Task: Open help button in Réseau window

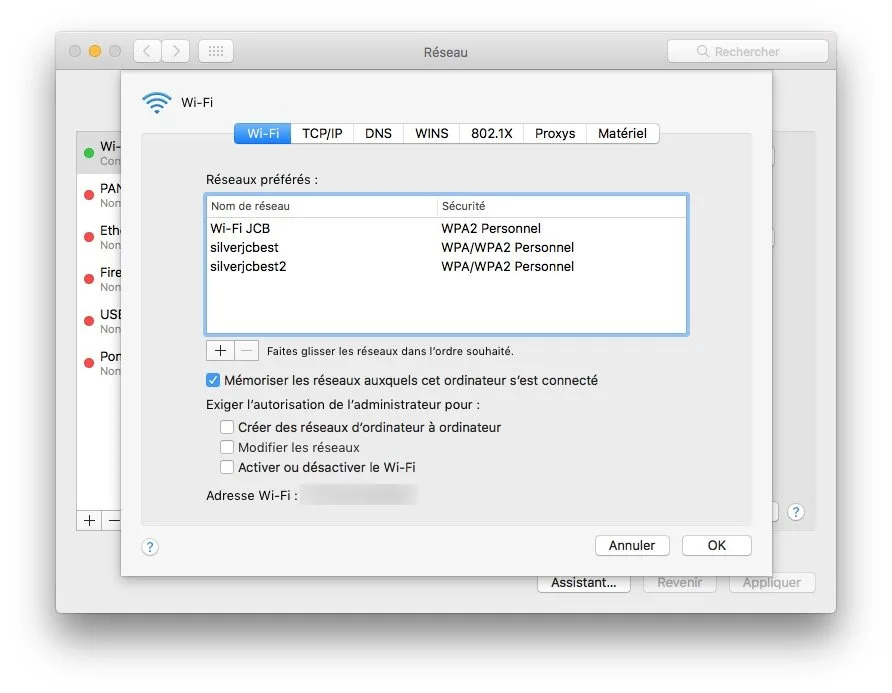Action: (x=796, y=512)
